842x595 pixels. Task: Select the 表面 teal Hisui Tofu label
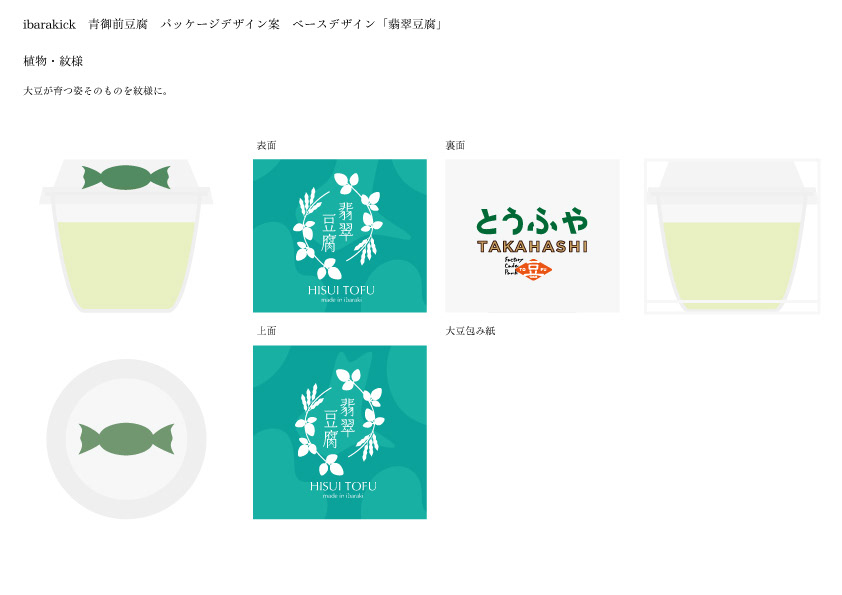(x=340, y=236)
